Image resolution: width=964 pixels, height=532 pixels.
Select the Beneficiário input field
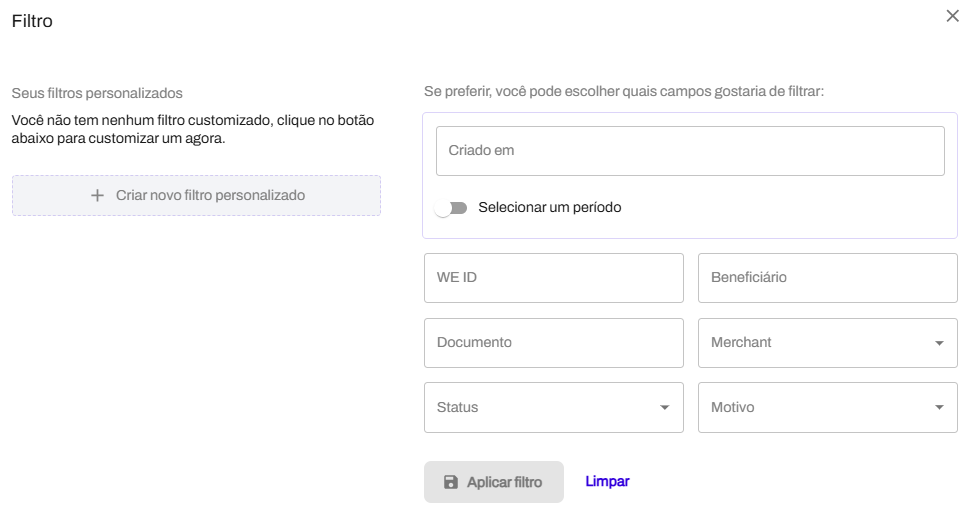click(828, 278)
